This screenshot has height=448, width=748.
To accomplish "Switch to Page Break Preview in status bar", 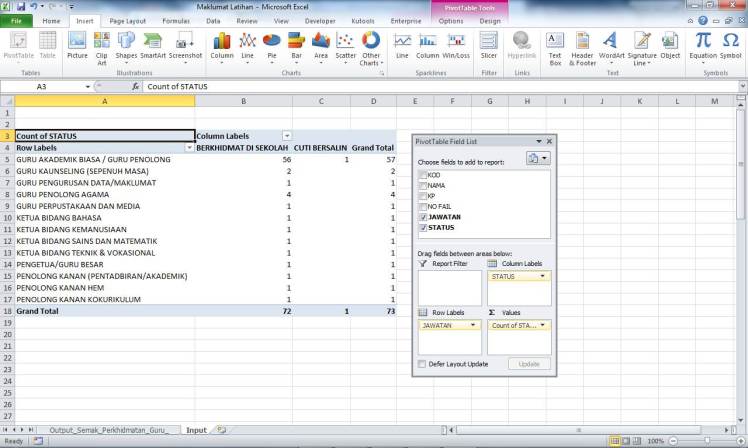I will (x=637, y=441).
